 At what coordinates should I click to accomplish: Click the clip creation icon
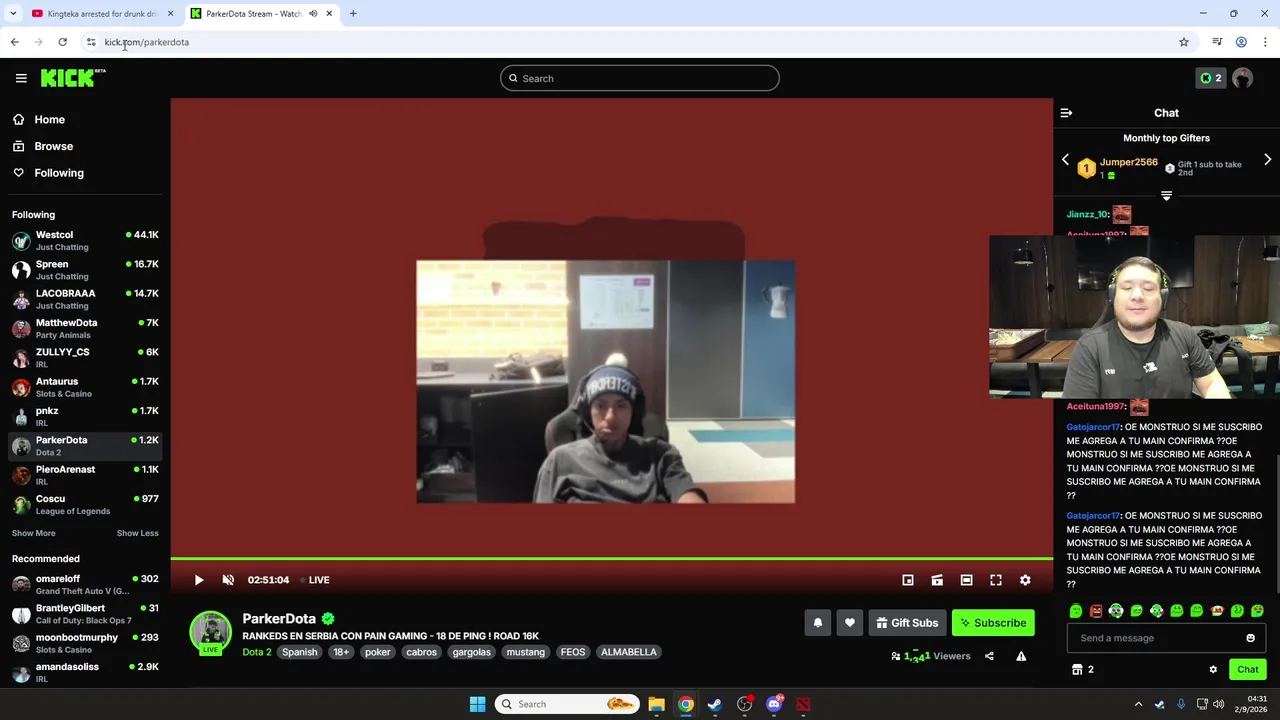[937, 580]
